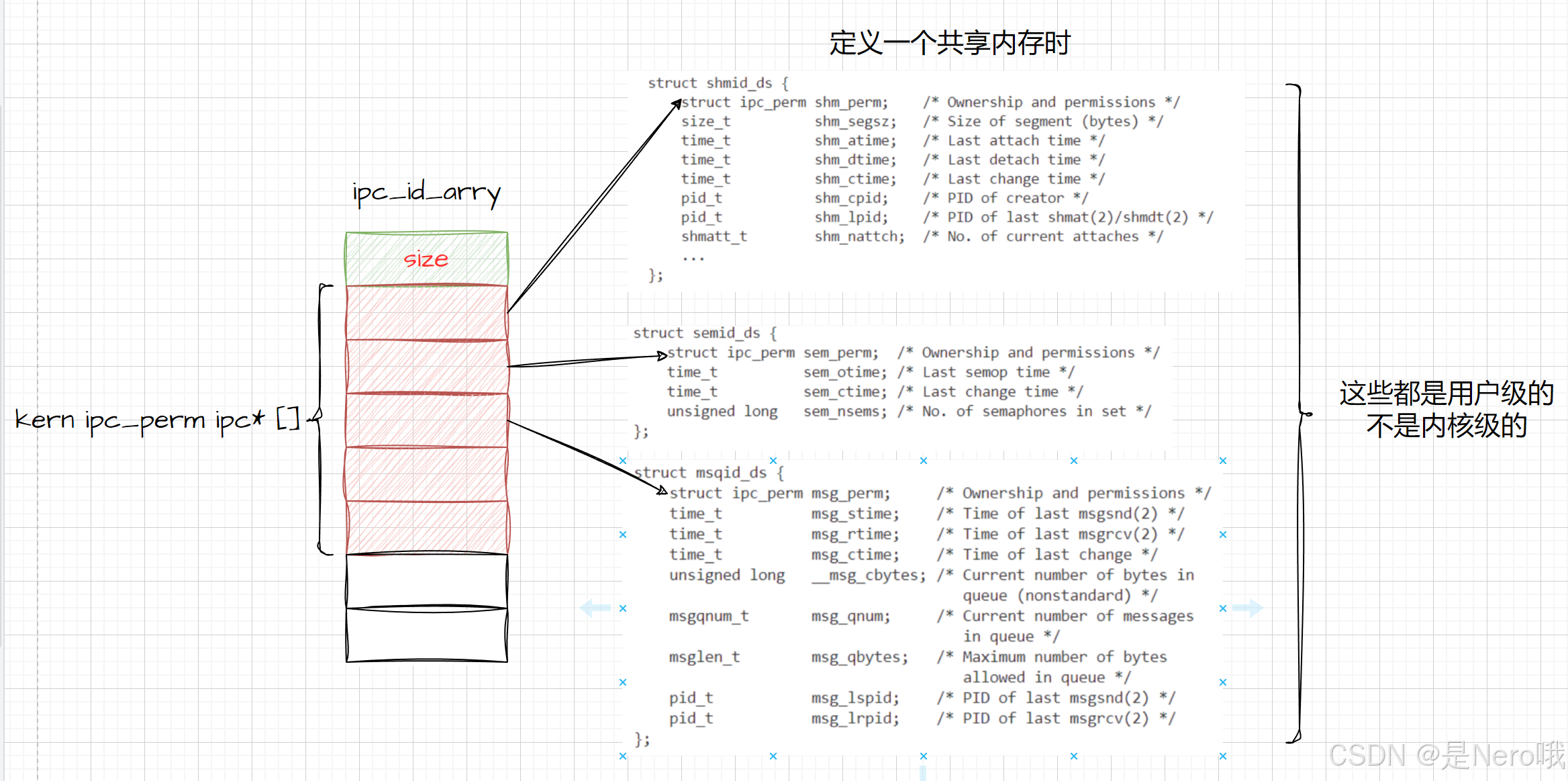Select the bottommost white empty array cell
The width and height of the screenshot is (1568, 781).
(427, 635)
